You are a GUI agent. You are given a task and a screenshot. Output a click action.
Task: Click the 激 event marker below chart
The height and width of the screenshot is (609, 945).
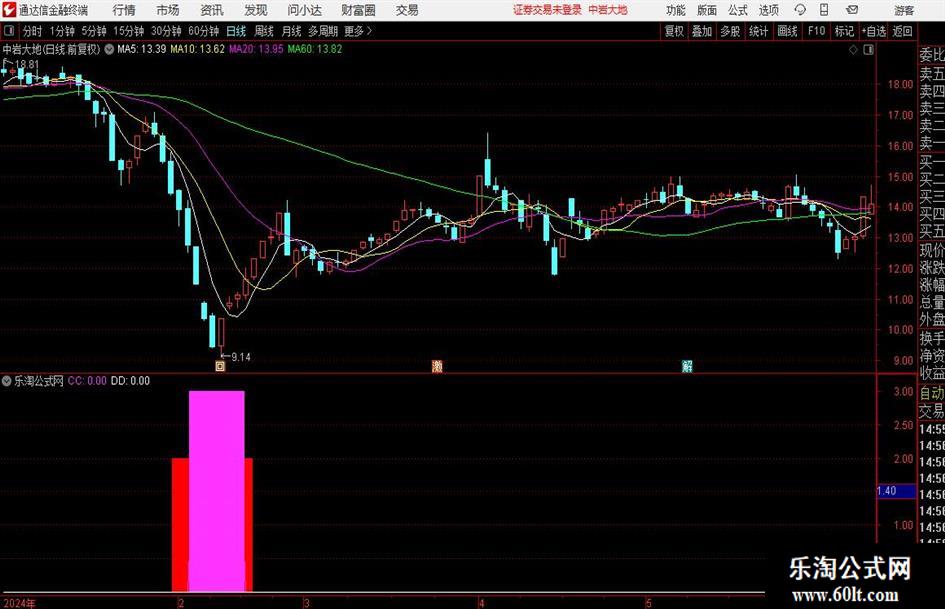pos(438,366)
